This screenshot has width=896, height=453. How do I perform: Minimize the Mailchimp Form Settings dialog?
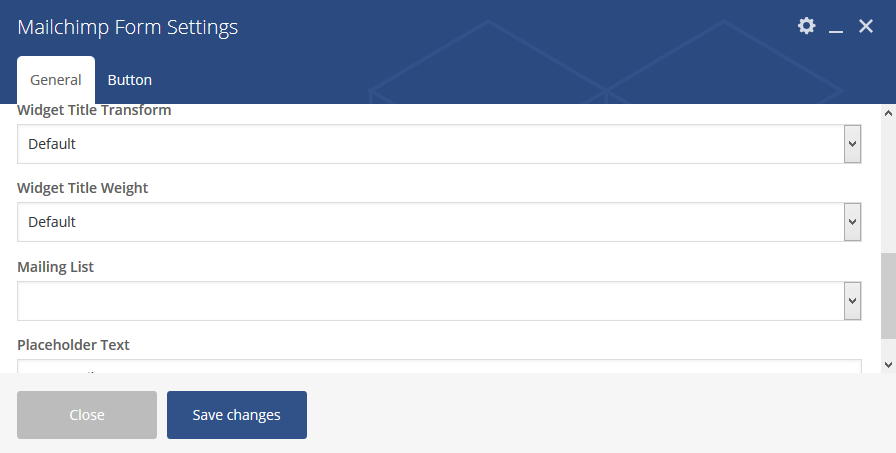[x=836, y=28]
